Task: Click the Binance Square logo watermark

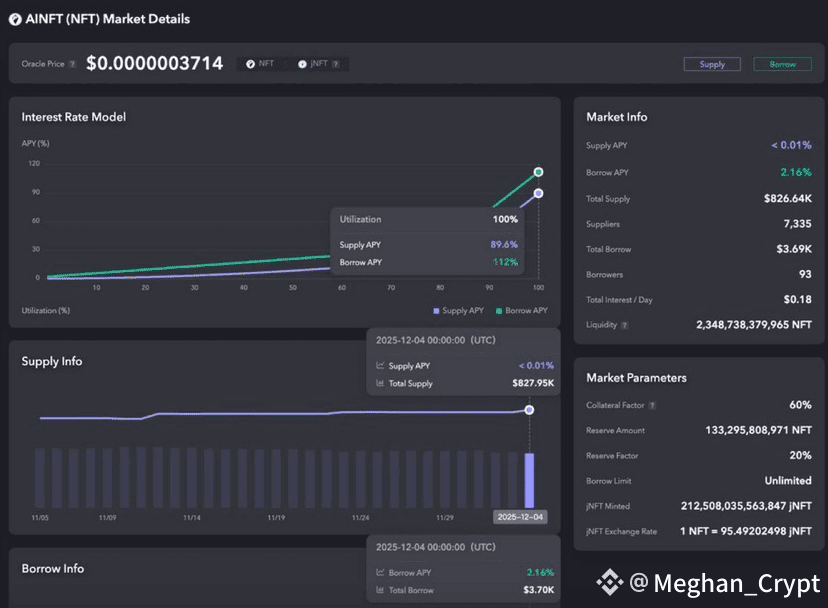Action: coord(610,583)
